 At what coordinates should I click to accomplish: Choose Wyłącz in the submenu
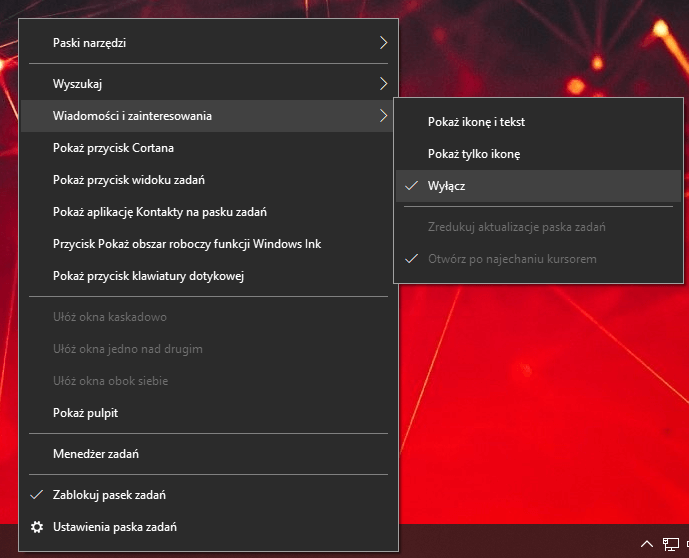tap(538, 186)
